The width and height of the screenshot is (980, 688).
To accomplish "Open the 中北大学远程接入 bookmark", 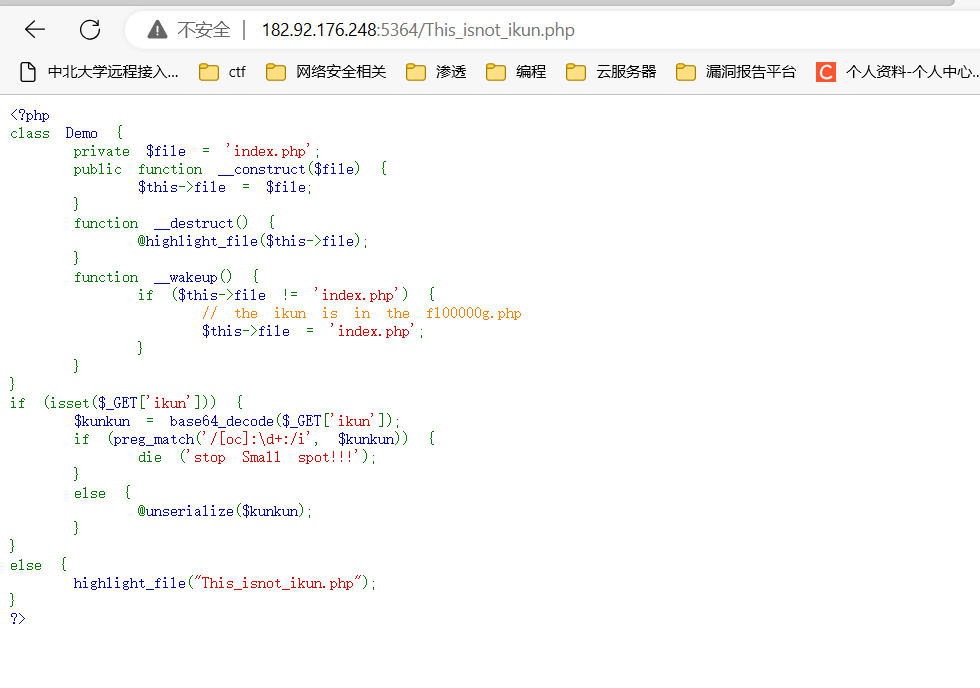I will [100, 72].
